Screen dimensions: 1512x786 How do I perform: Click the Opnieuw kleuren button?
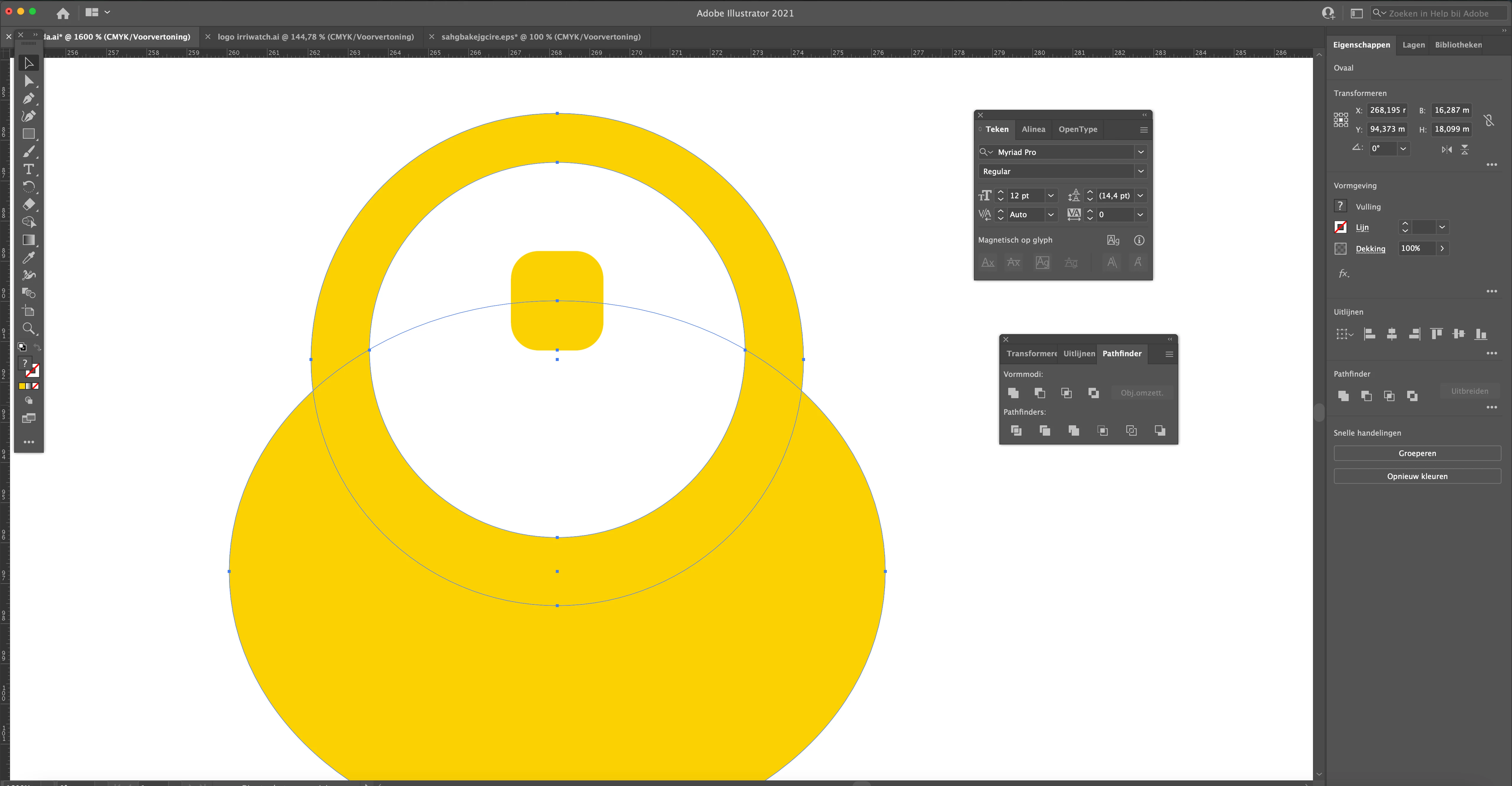pyautogui.click(x=1417, y=476)
